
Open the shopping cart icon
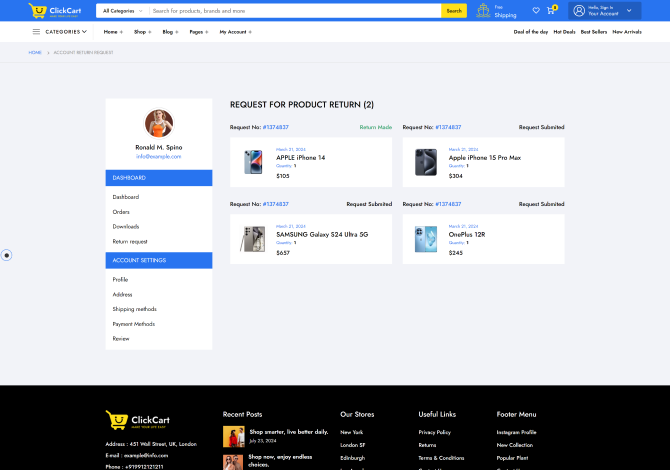(x=551, y=11)
